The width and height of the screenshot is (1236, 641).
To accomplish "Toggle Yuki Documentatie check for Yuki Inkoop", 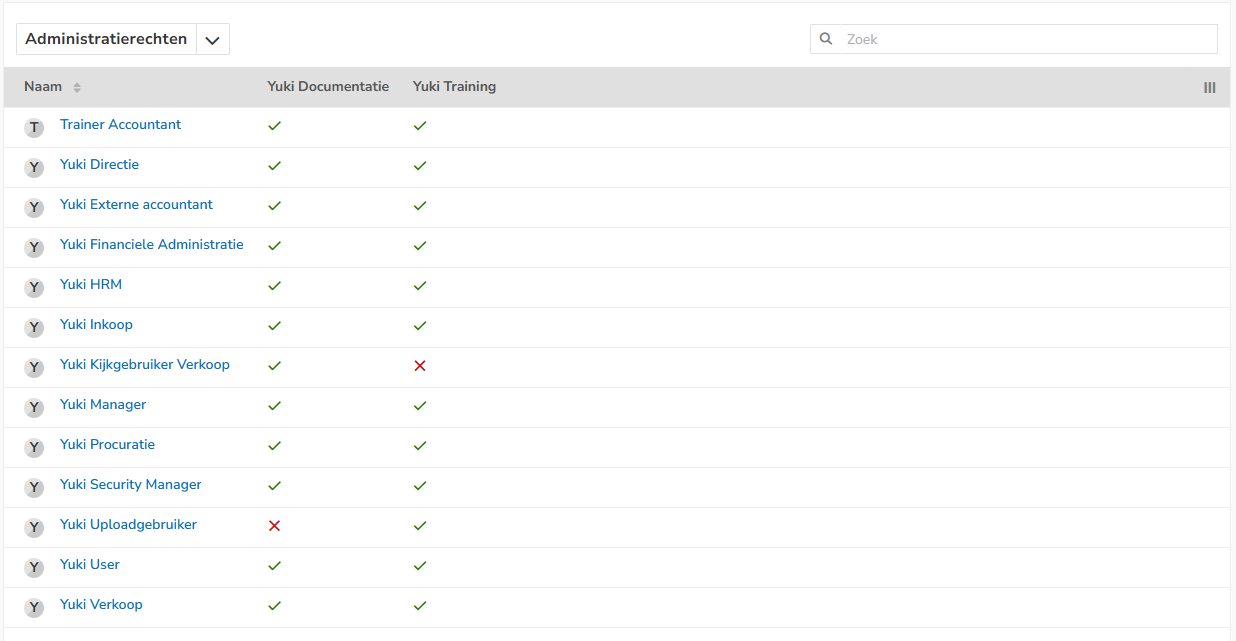I will pyautogui.click(x=274, y=326).
